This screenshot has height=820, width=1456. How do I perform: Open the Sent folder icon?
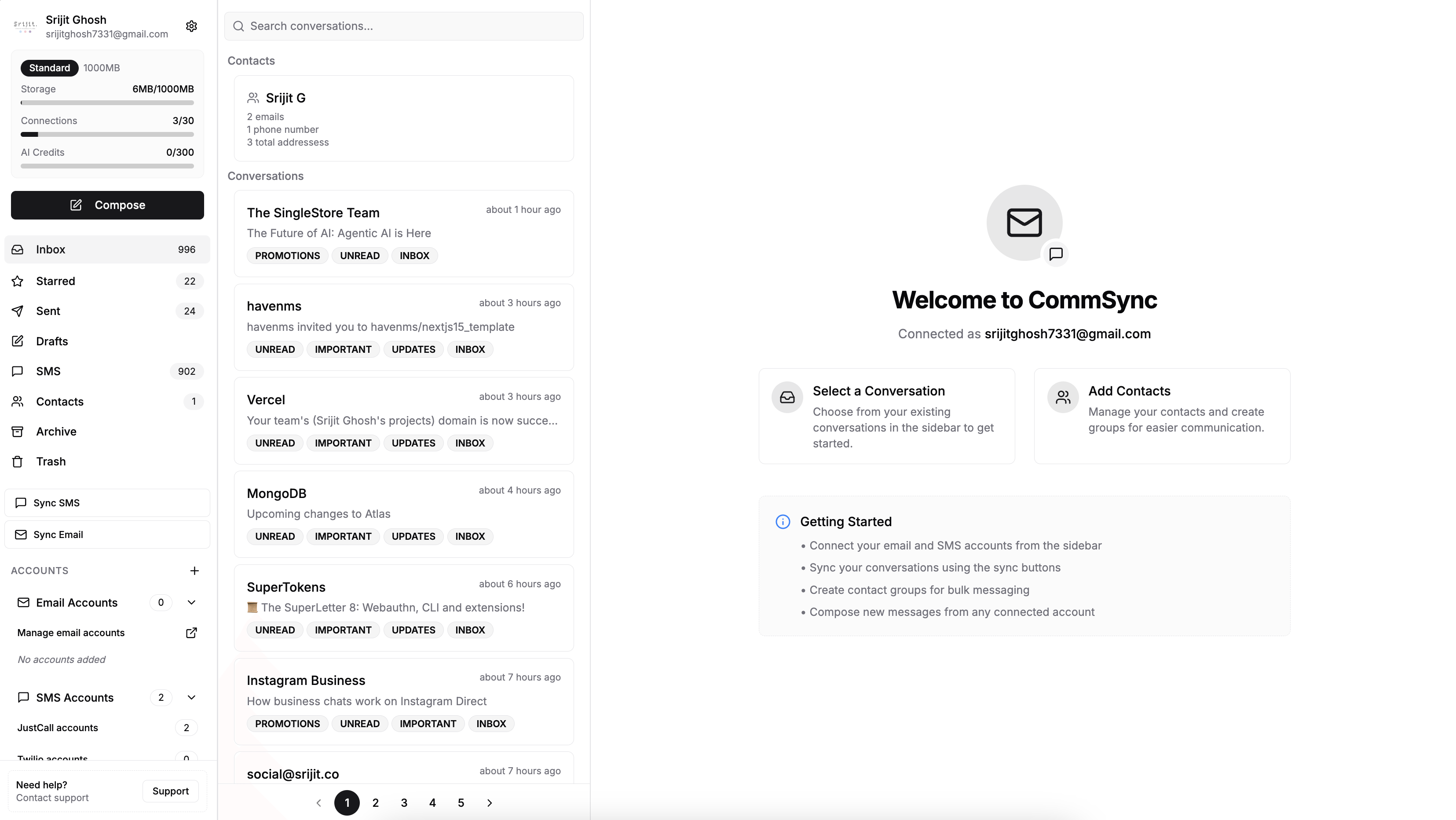point(18,311)
